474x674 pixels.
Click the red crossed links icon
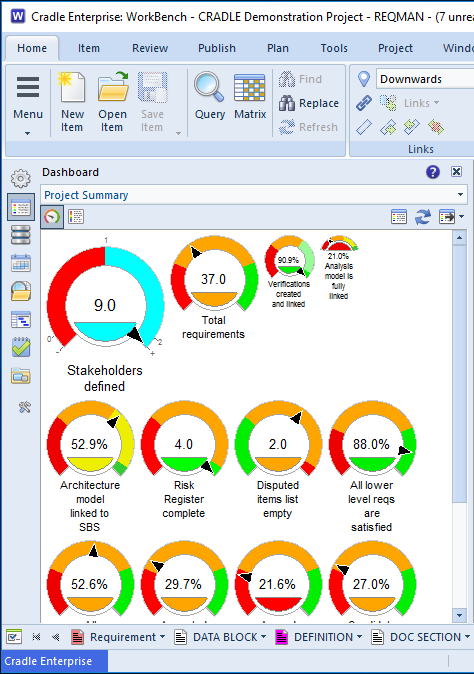[435, 127]
